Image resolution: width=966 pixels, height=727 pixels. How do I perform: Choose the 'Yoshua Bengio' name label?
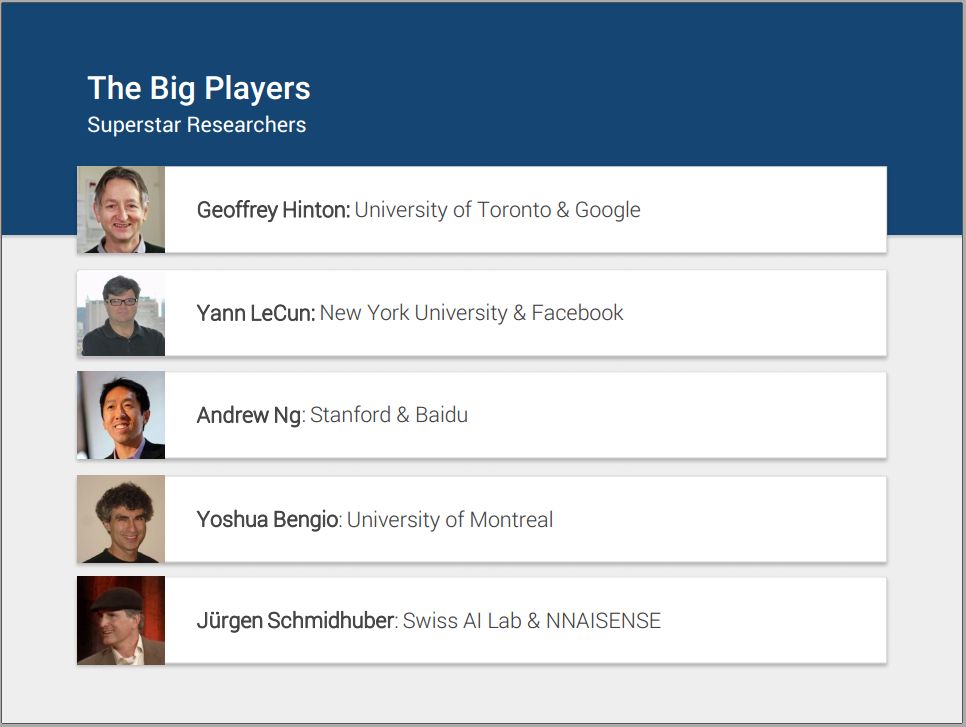[267, 519]
